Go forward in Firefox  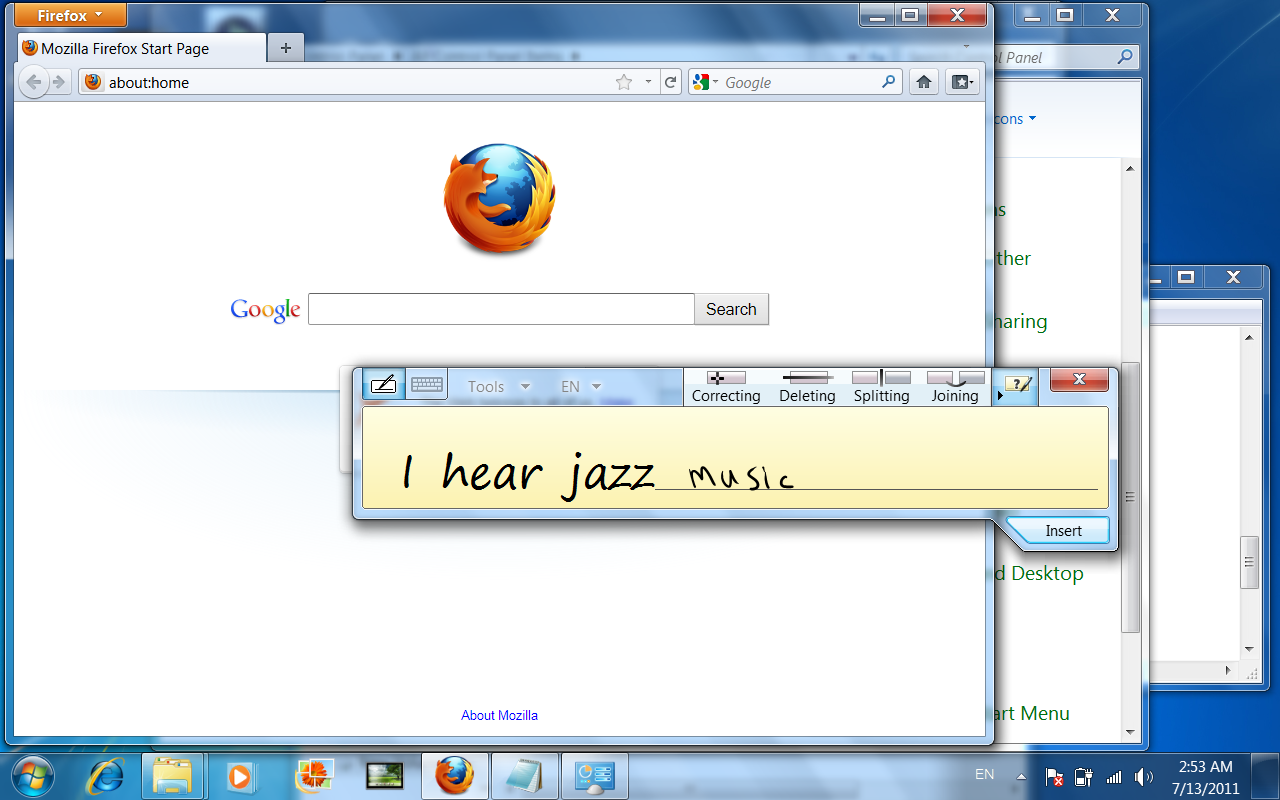coord(59,82)
